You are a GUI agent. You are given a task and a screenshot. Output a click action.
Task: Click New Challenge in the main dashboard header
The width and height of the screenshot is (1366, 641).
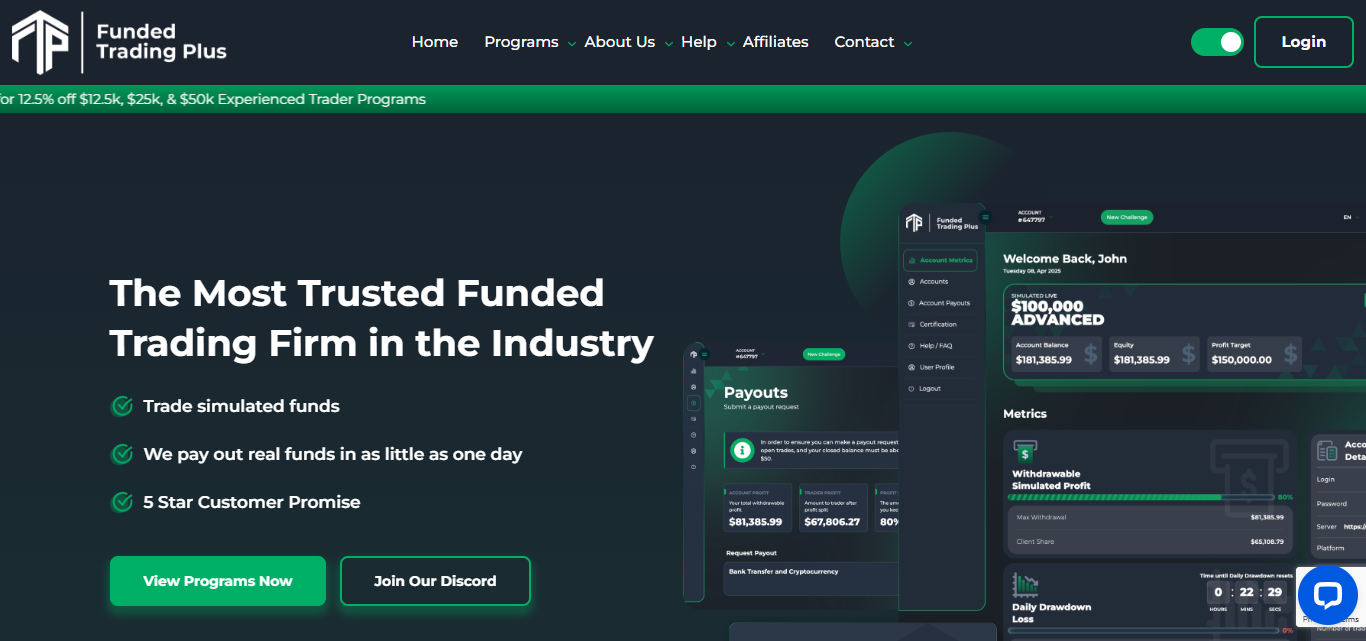click(1127, 217)
